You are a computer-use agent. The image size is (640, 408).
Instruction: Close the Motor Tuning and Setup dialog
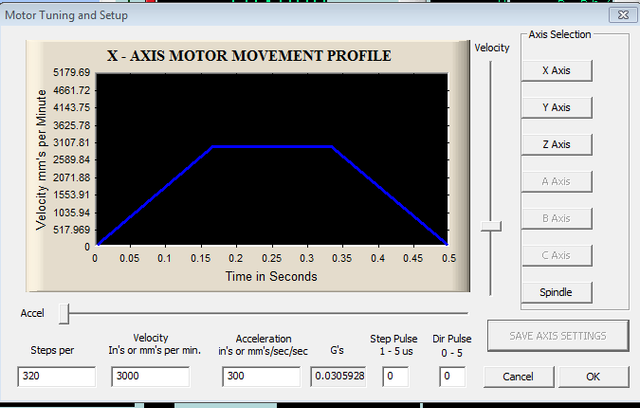tap(623, 15)
